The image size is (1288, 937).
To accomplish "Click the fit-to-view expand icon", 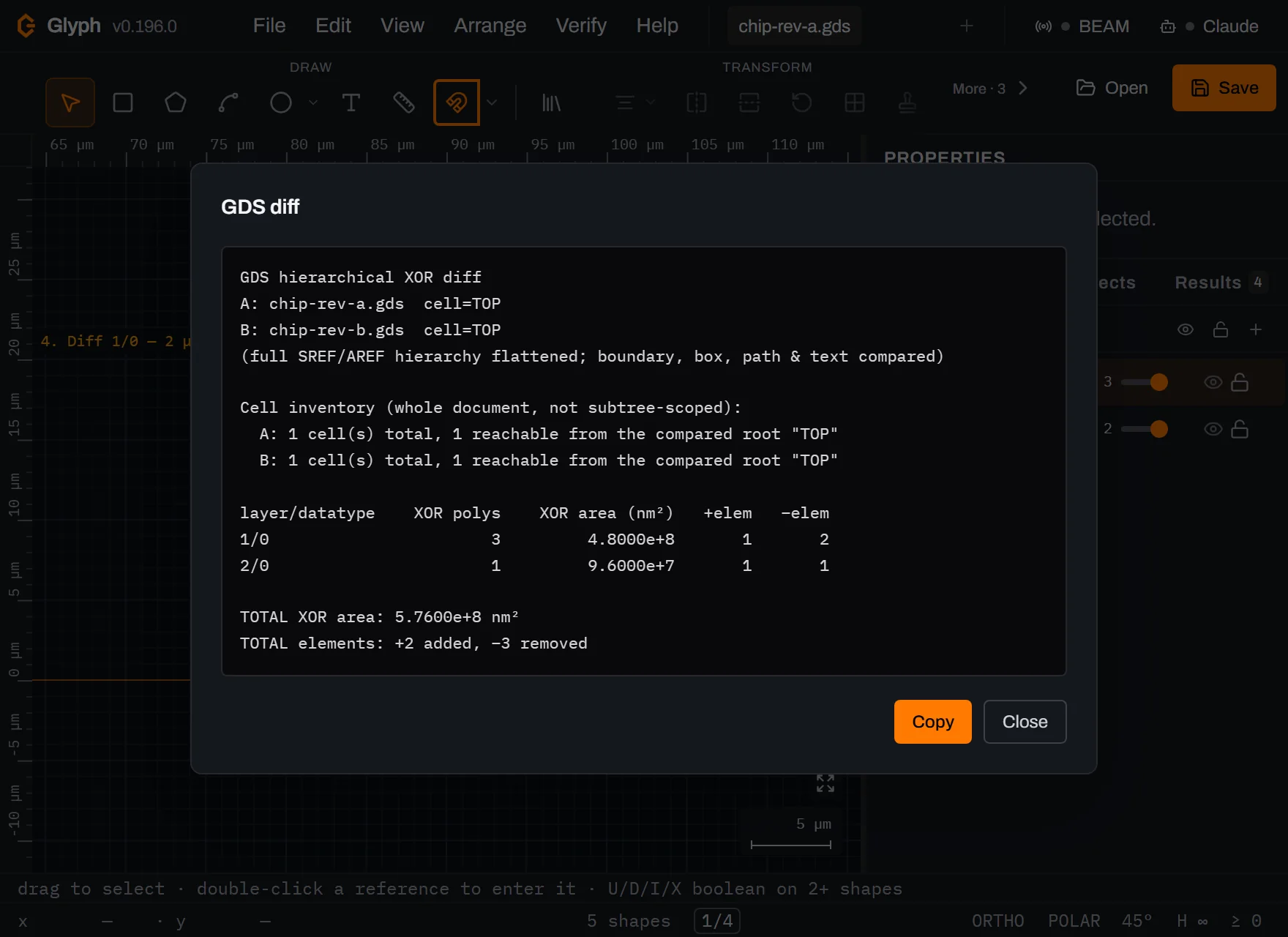I will click(x=825, y=783).
